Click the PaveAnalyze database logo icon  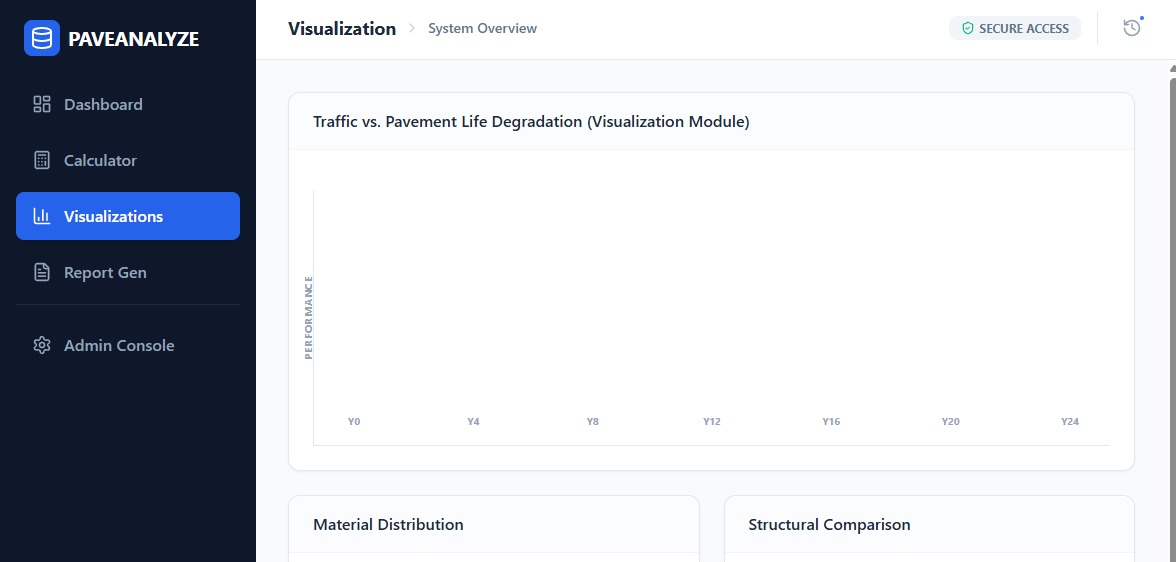pyautogui.click(x=42, y=38)
